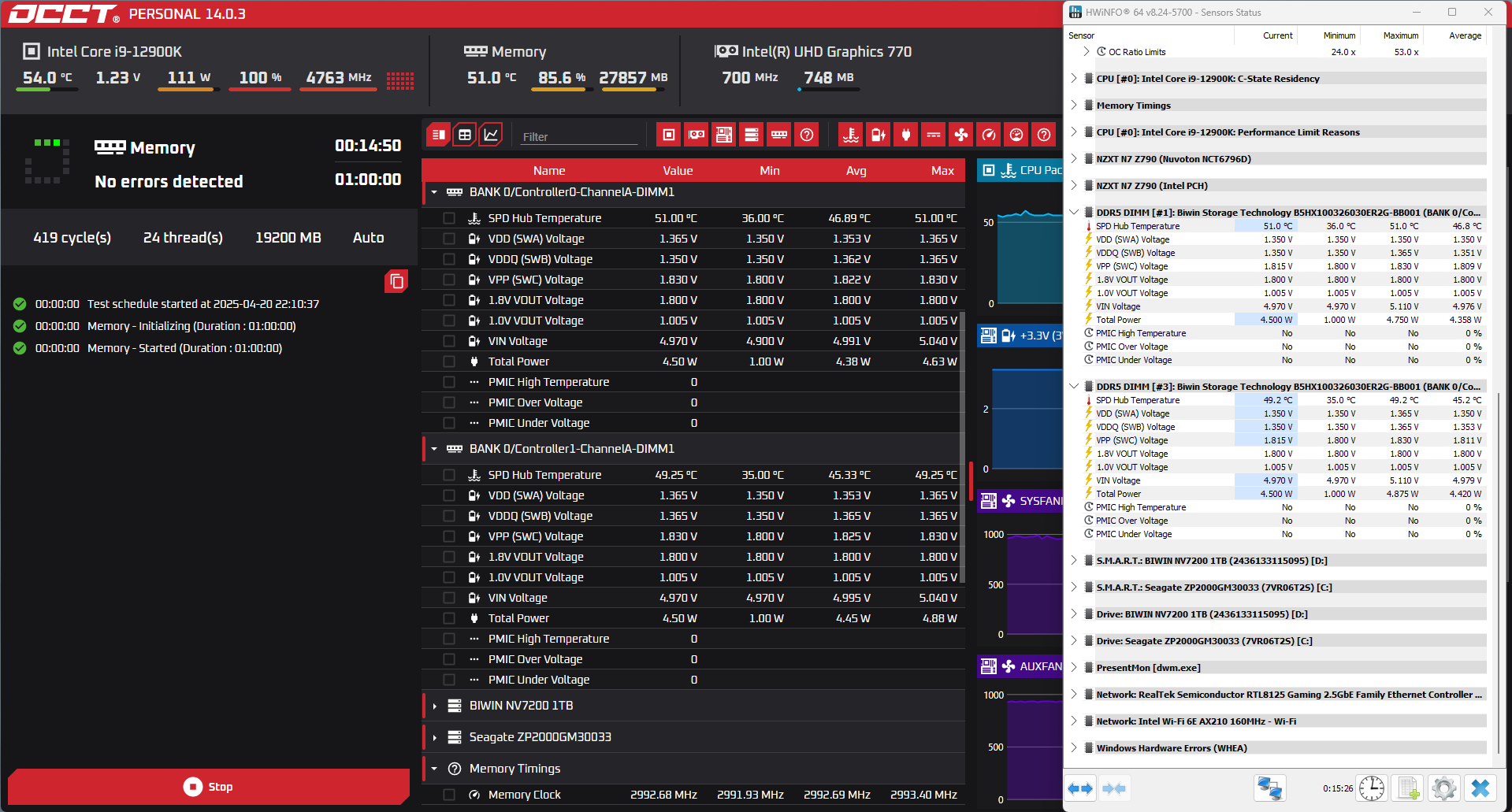Screen dimensions: 1512x812
Task: Sort by the Avg column header
Action: (856, 171)
